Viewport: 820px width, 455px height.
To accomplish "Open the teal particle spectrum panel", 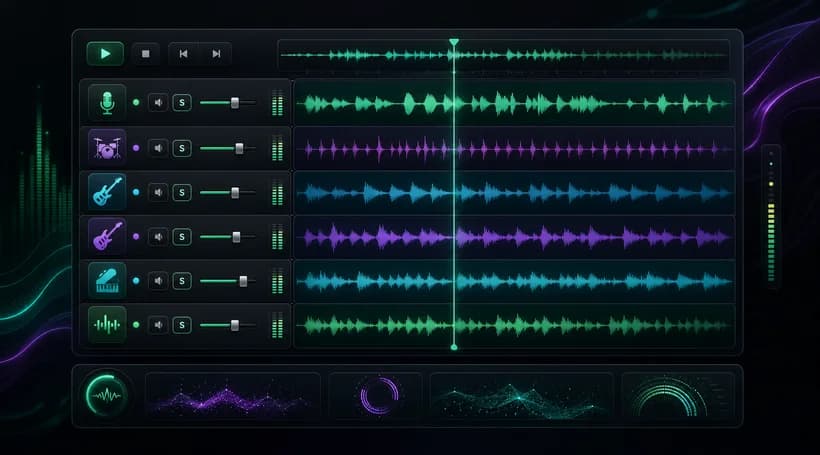I will 521,396.
